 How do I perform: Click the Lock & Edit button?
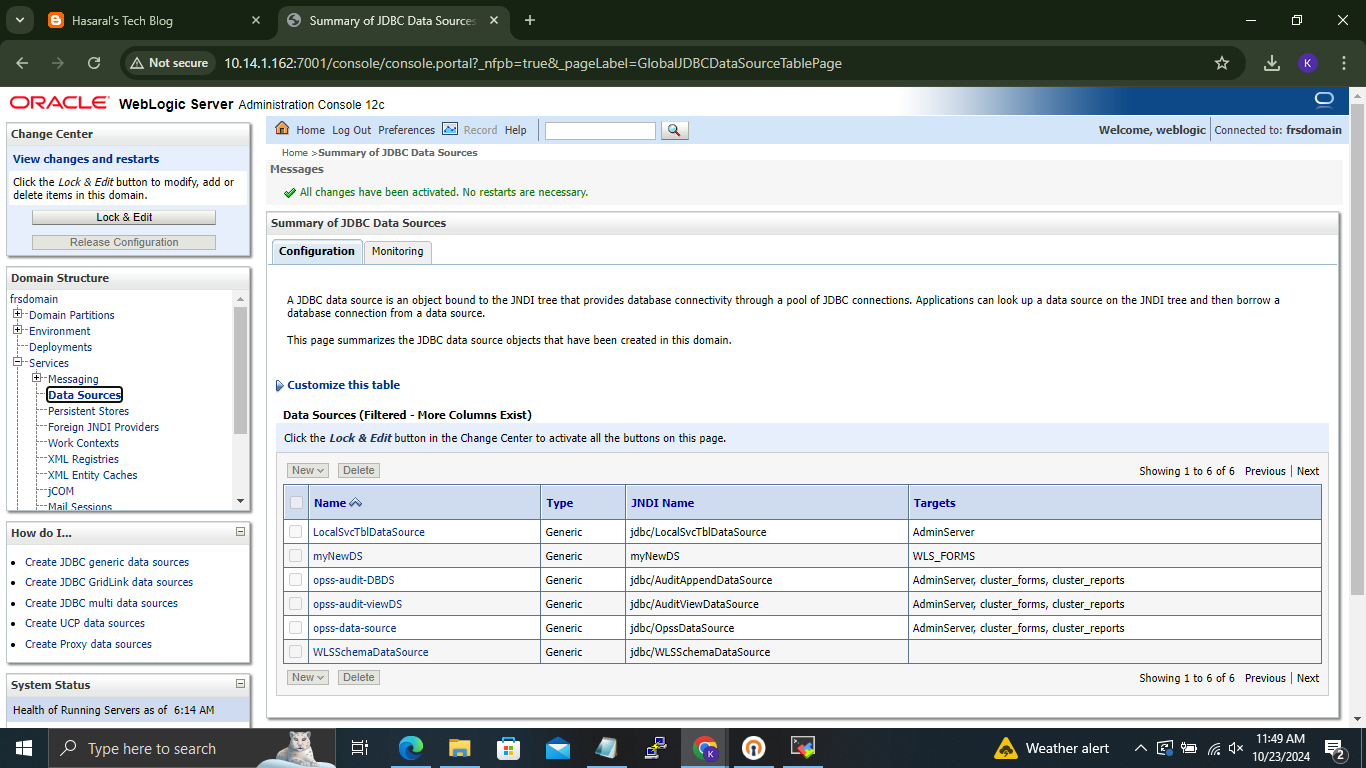pos(124,217)
